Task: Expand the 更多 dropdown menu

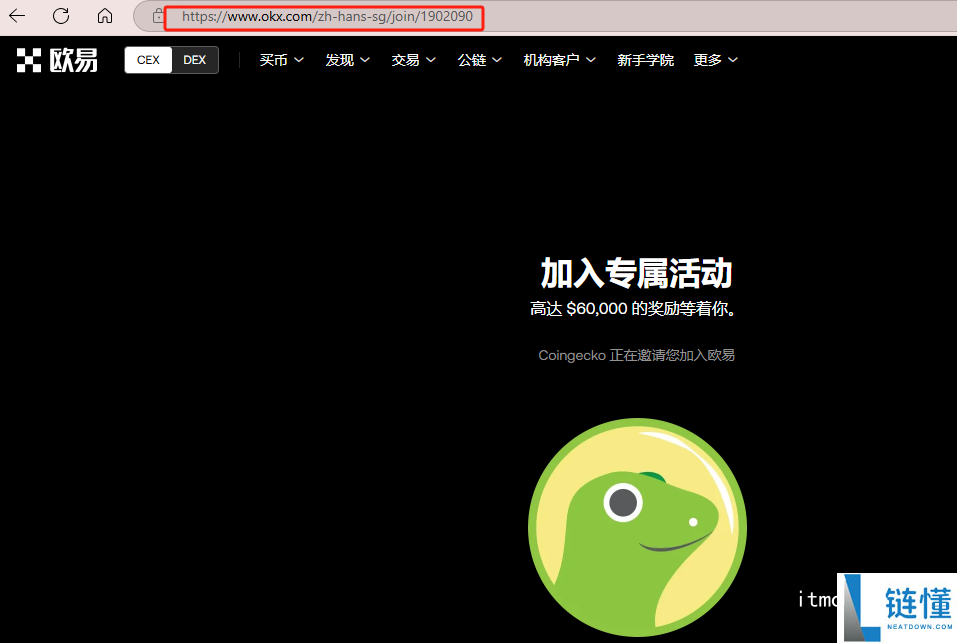Action: click(715, 60)
